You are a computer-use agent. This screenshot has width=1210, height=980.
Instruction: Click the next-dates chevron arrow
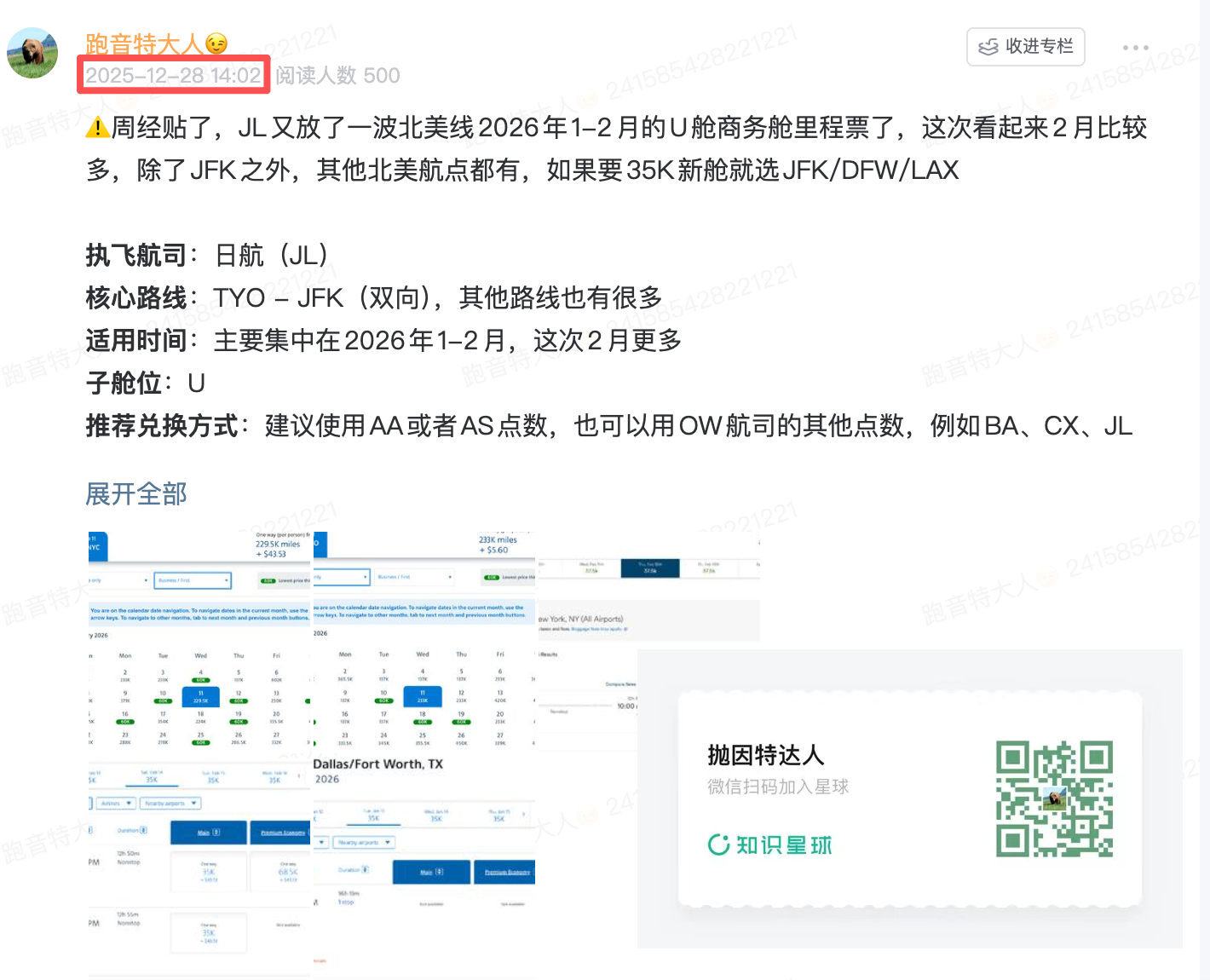298,775
